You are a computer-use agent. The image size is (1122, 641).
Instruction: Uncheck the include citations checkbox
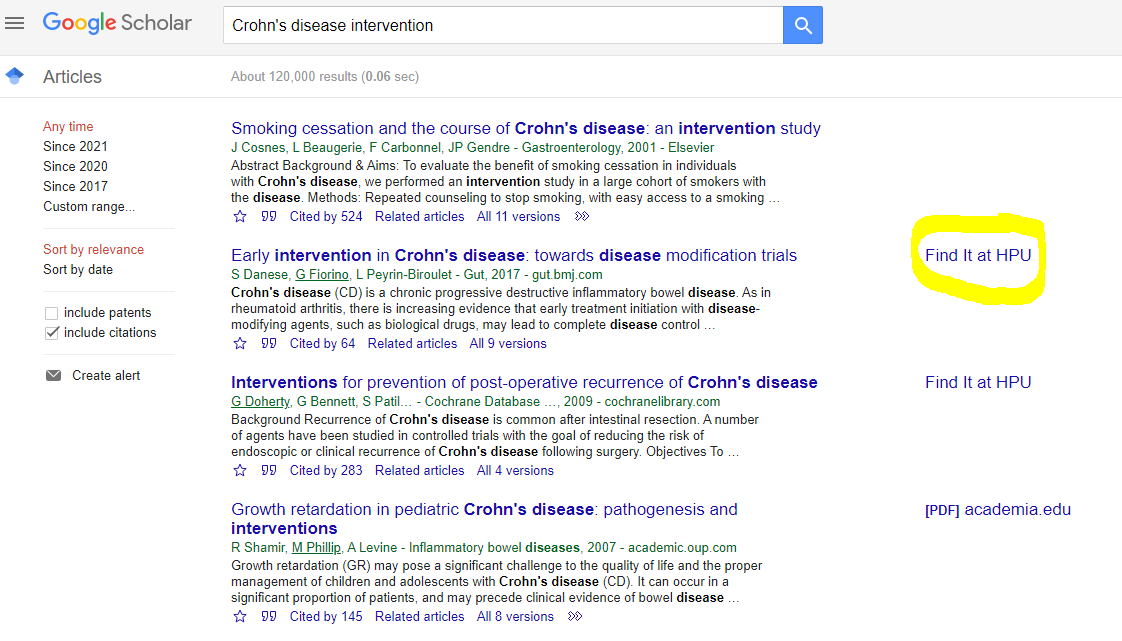52,333
